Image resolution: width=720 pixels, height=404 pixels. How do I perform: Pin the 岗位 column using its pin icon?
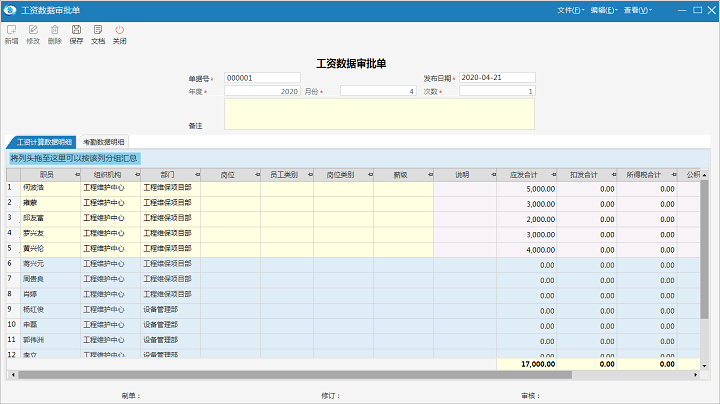tap(257, 175)
